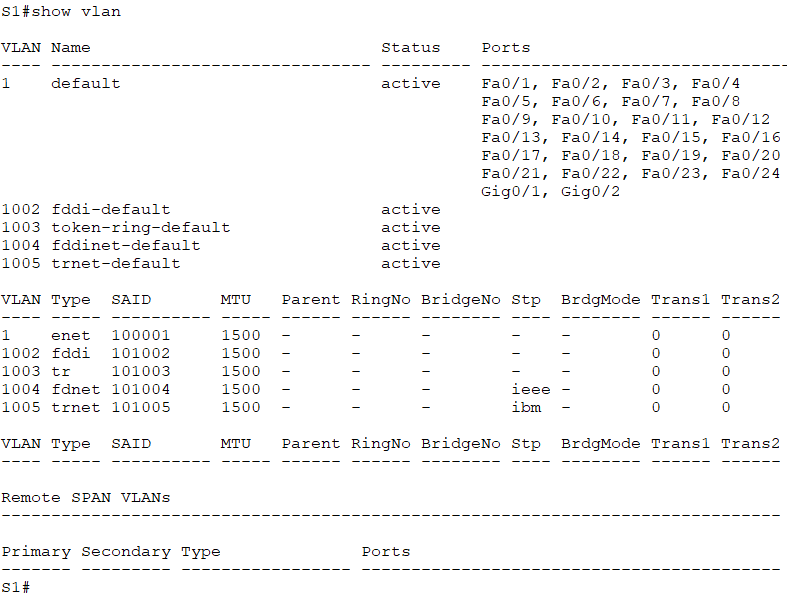The image size is (787, 596).
Task: Click the S1# prompt at bottom
Action: coord(16,586)
